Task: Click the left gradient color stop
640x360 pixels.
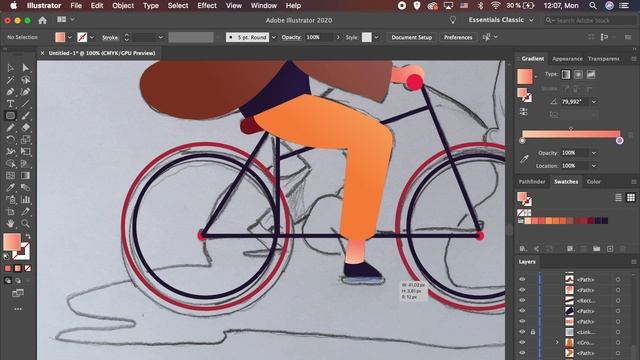Action: [522, 140]
